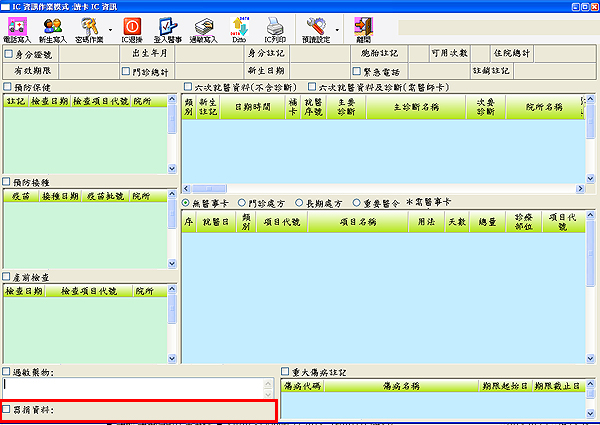Screen dimensions: 600x425
Task: Check the 身分證號 checkbox
Action: tap(10, 55)
